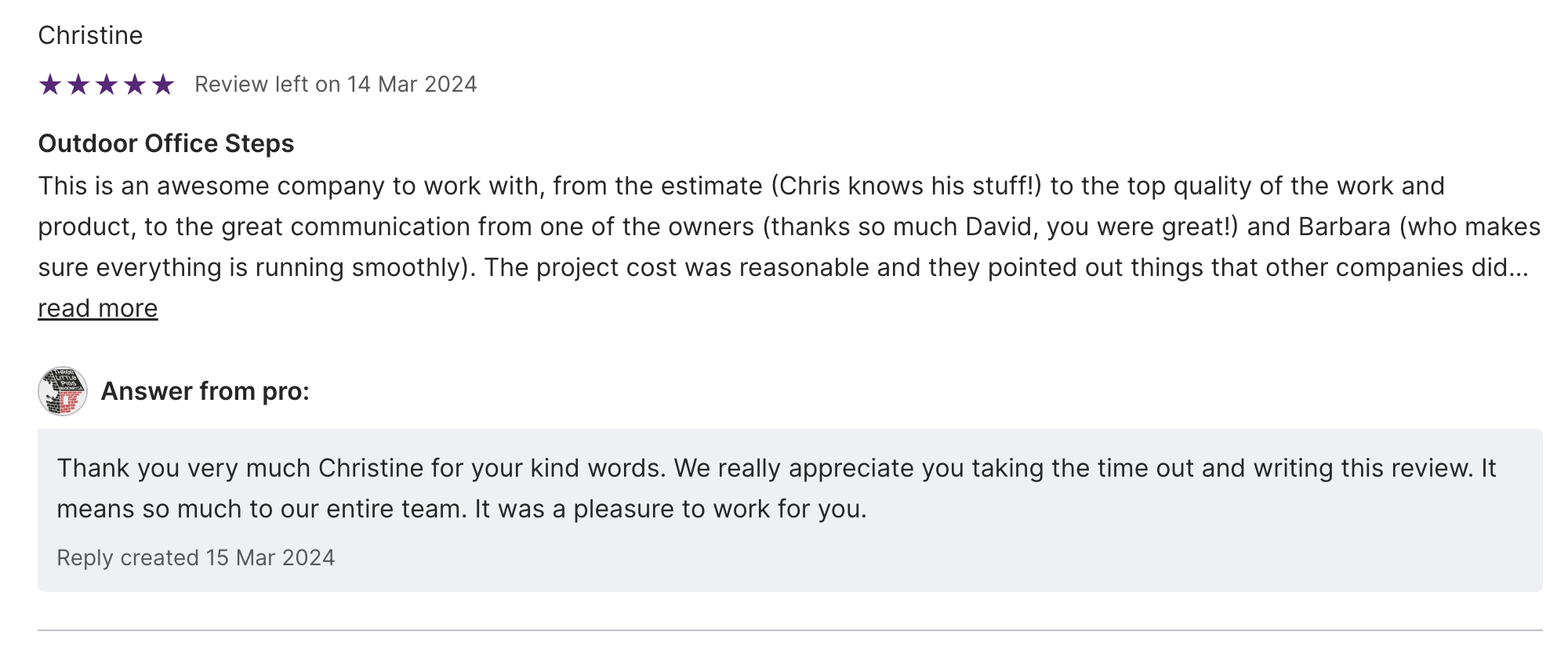Viewport: 1568px width, 646px height.
Task: Click the reviewer name Christine
Action: [x=90, y=35]
